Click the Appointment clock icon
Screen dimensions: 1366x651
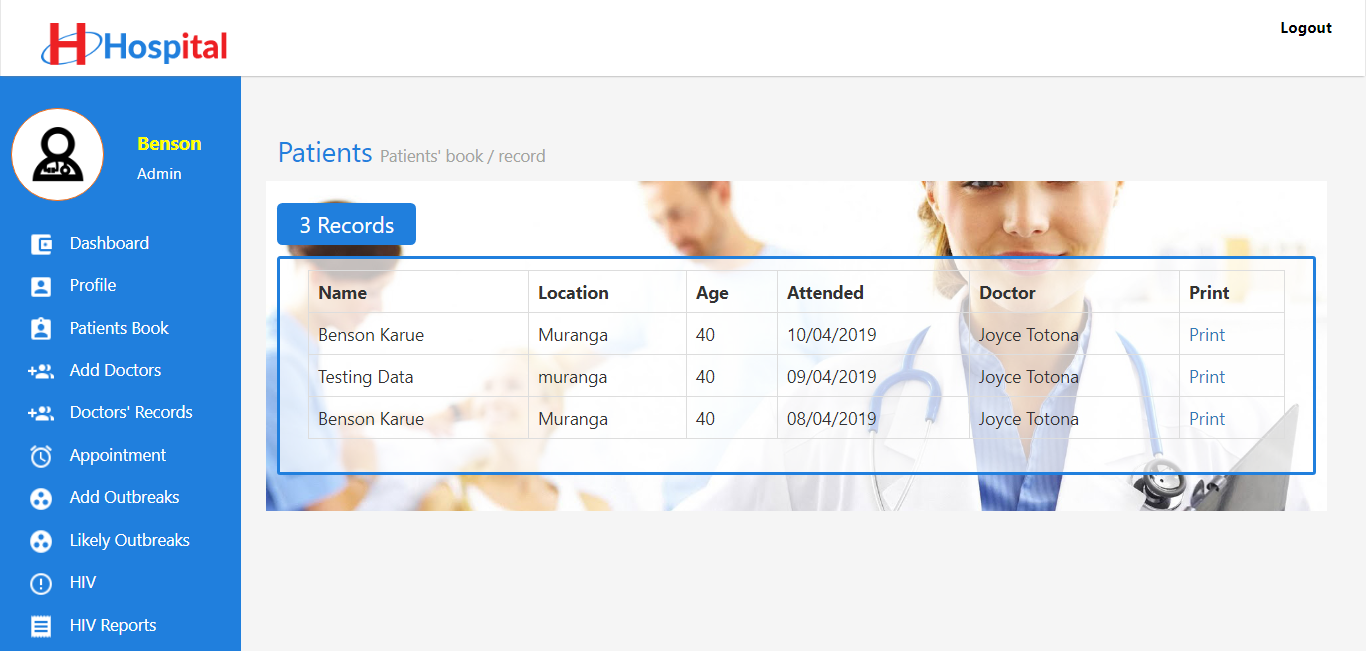tap(41, 455)
